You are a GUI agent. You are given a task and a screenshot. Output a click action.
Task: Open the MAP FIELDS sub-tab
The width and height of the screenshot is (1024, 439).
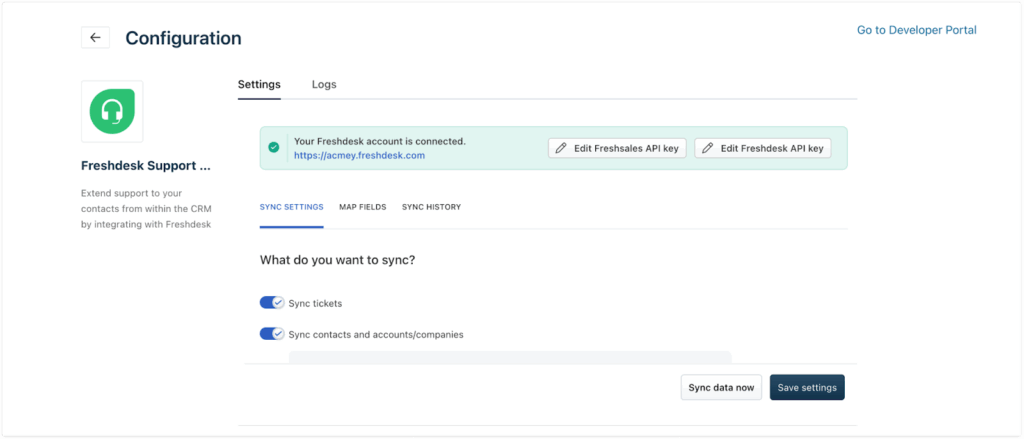(x=362, y=207)
